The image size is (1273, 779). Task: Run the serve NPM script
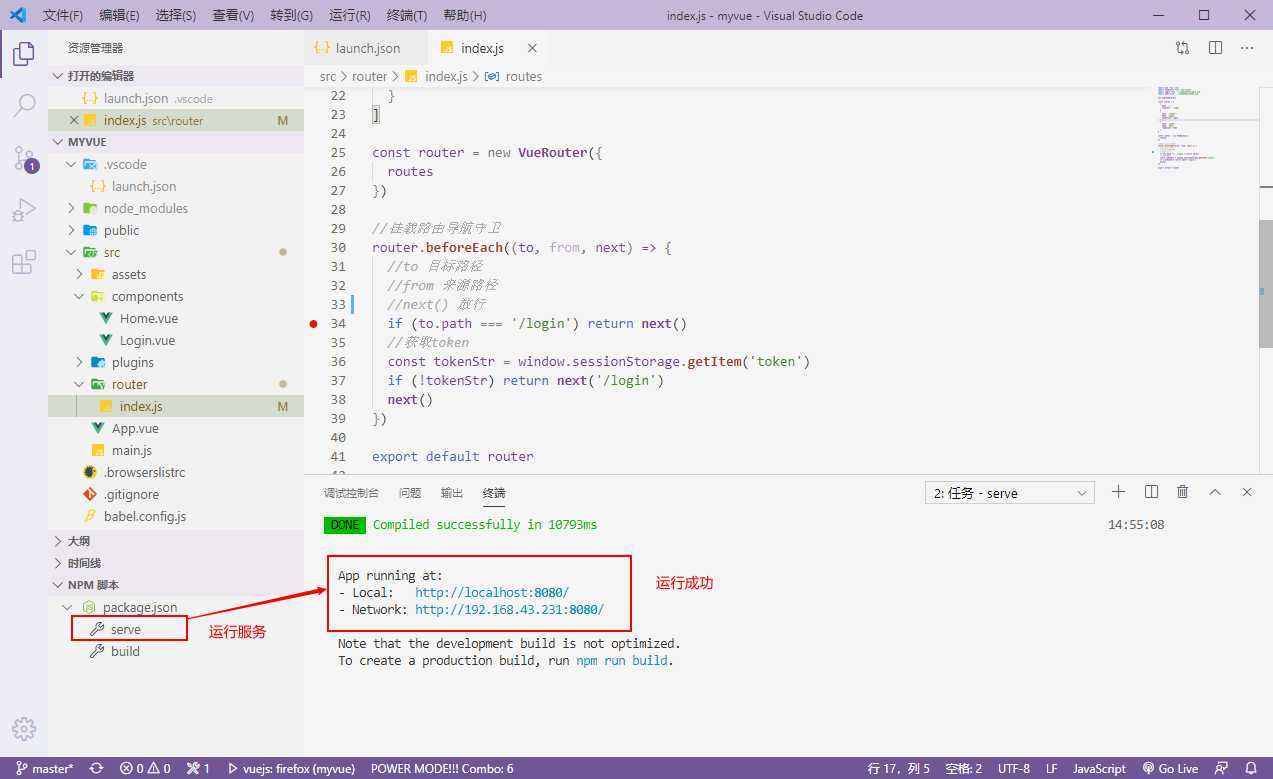click(126, 629)
